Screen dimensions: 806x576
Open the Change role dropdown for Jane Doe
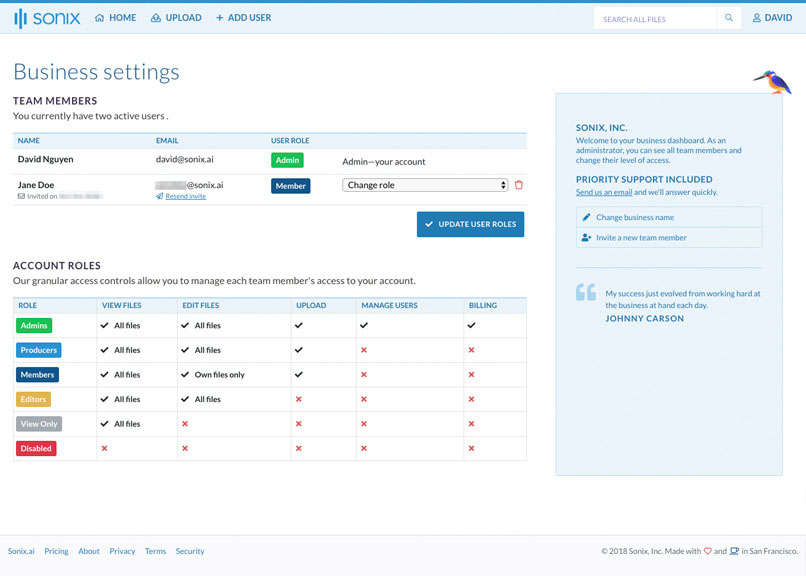(425, 185)
